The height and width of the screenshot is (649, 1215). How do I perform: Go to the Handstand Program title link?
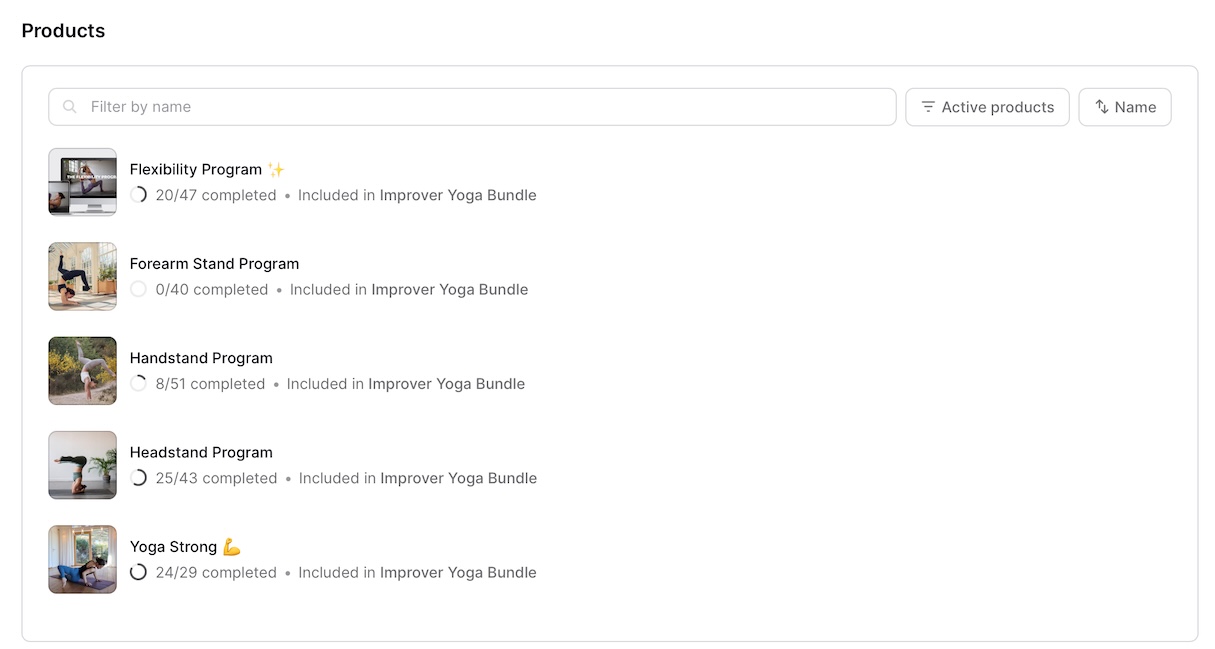(201, 358)
